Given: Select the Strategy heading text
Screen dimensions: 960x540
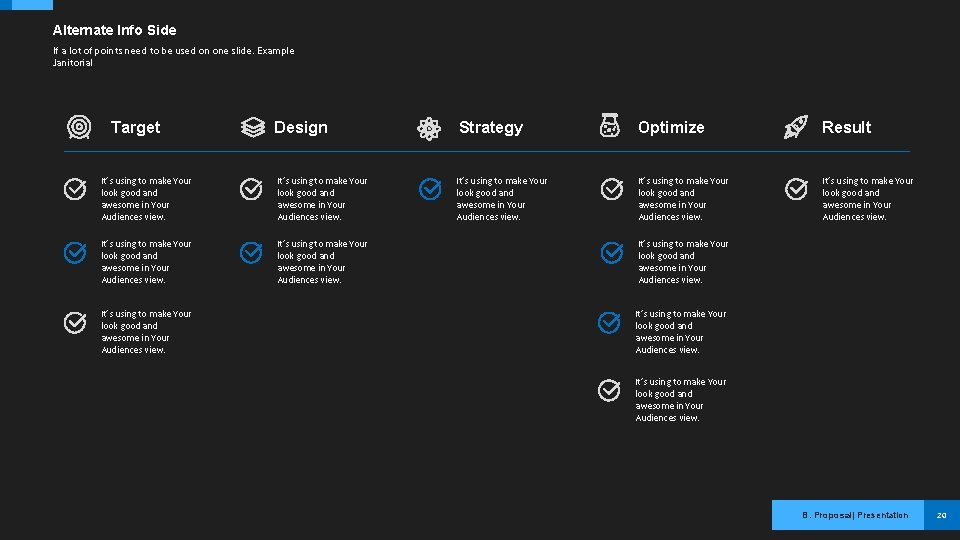Looking at the screenshot, I should click(x=490, y=128).
